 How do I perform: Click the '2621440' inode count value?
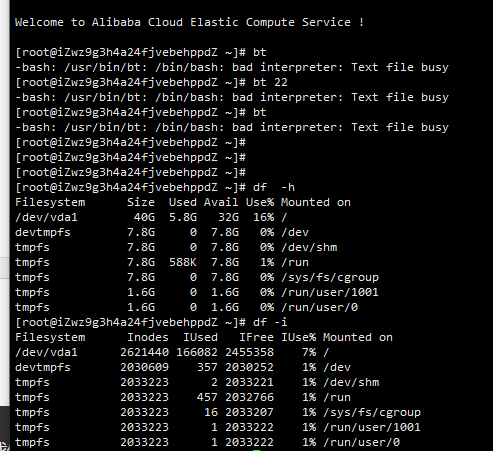tap(144, 352)
